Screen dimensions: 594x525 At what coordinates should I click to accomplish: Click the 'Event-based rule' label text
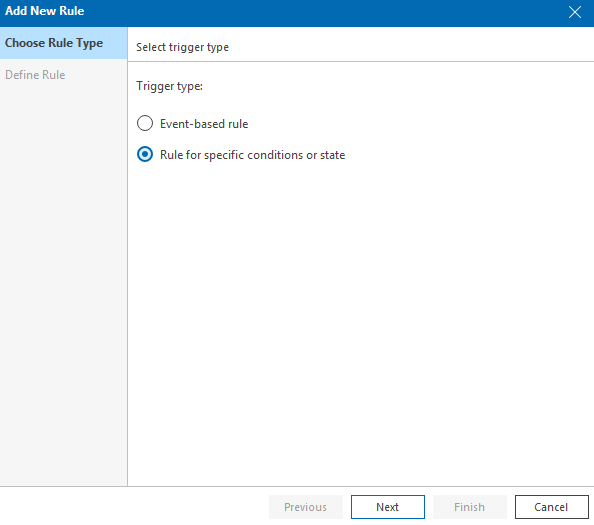click(x=204, y=124)
